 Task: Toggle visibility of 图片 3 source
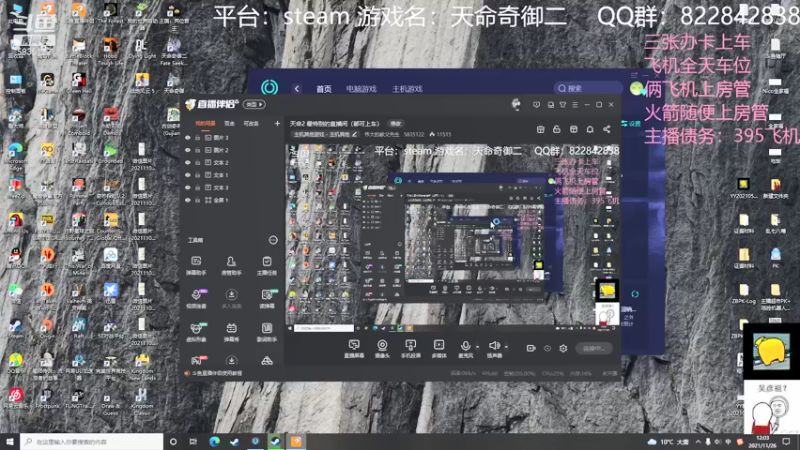(188, 138)
